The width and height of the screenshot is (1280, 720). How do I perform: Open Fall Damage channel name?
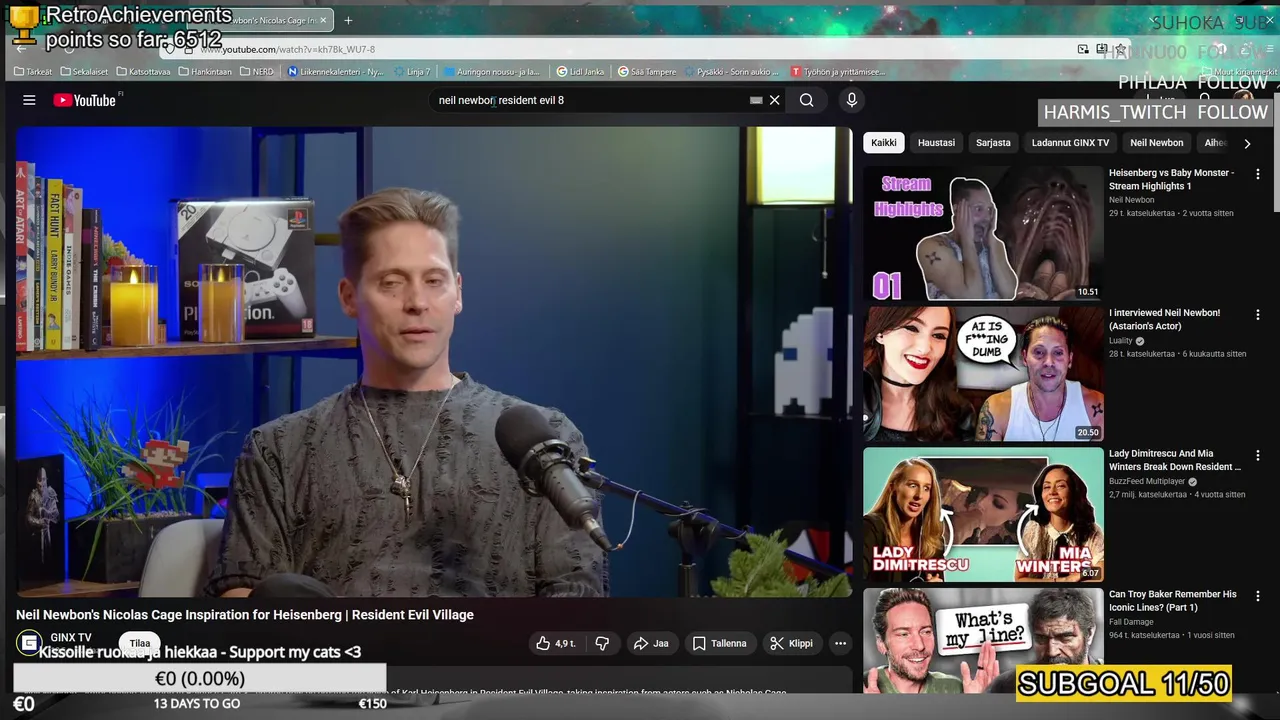pos(1131,622)
